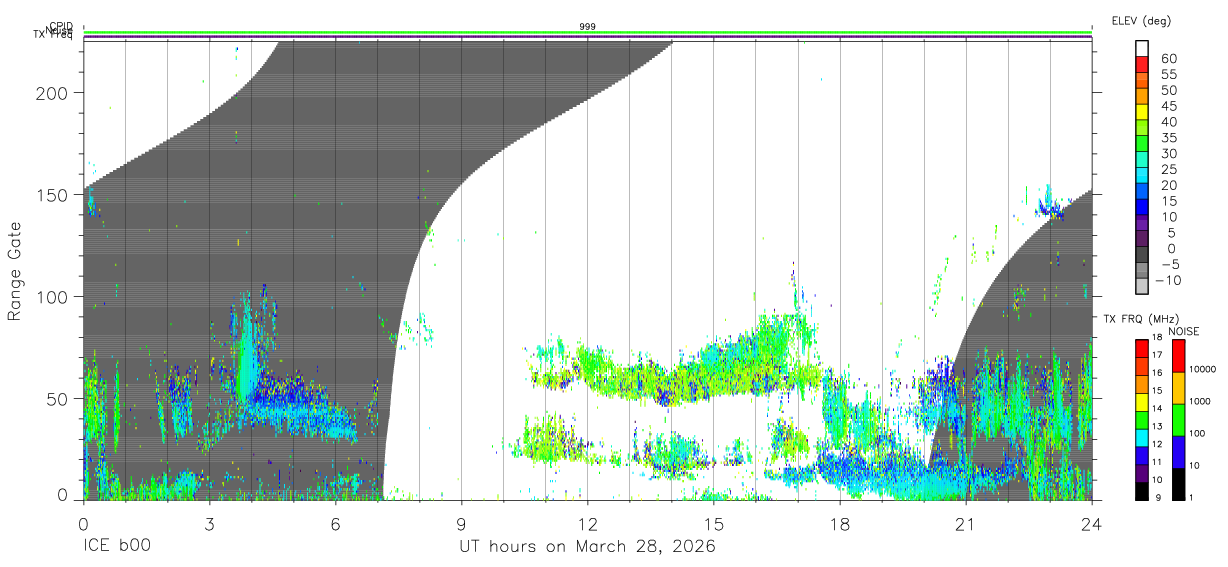Click the '60' label on the ELEV scale
The width and height of the screenshot is (1228, 567).
pos(1169,59)
